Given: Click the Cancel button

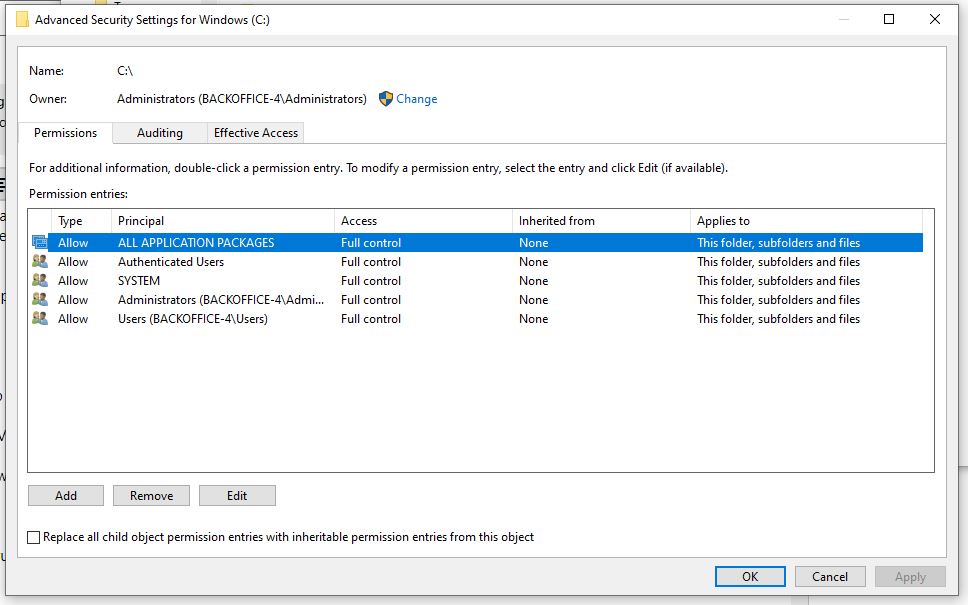Looking at the screenshot, I should [830, 577].
